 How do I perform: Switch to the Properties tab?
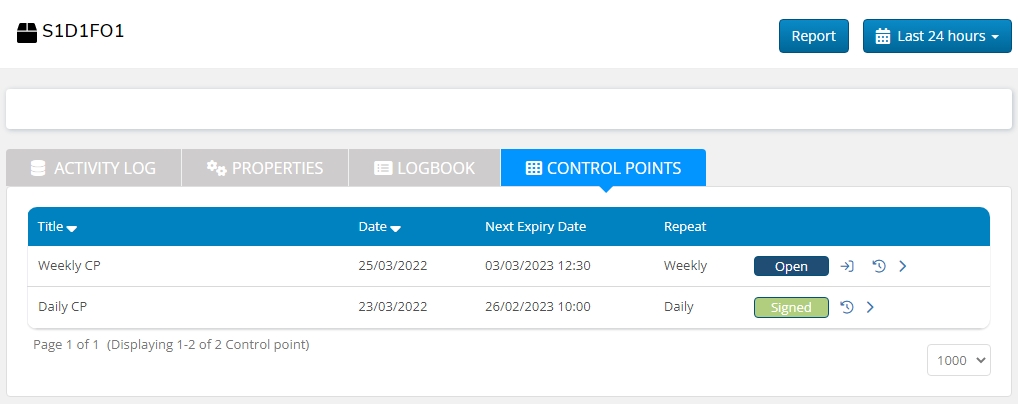click(265, 168)
